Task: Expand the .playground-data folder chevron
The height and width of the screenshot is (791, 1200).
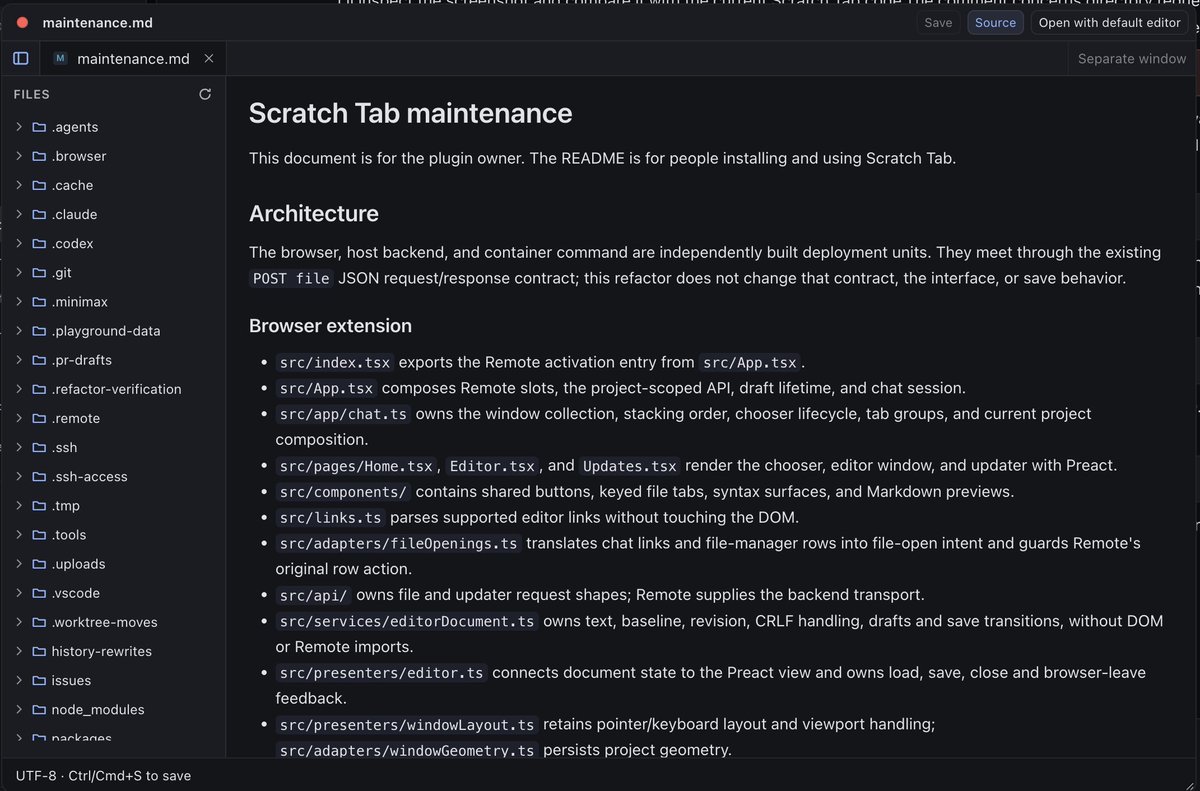Action: pyautogui.click(x=19, y=331)
